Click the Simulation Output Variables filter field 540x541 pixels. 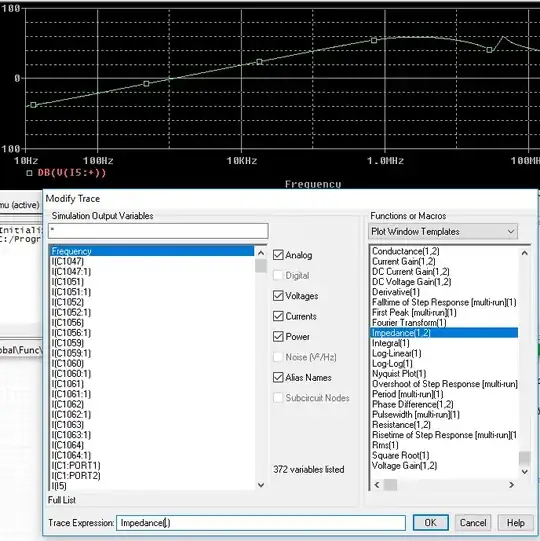click(158, 230)
